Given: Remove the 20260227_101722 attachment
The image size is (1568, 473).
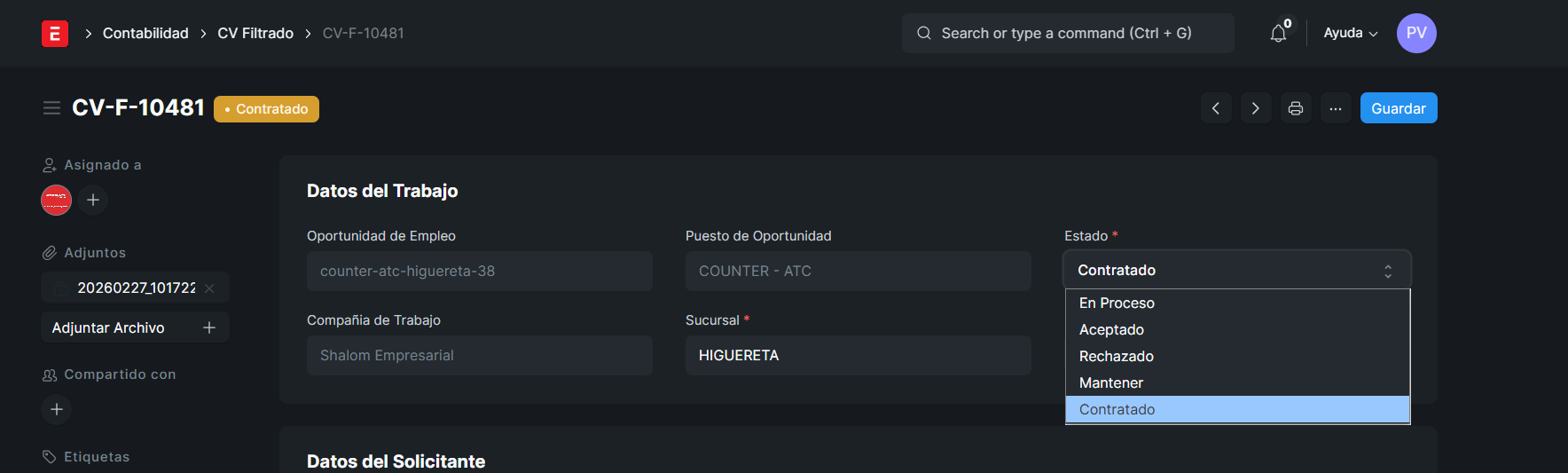Looking at the screenshot, I should point(209,288).
